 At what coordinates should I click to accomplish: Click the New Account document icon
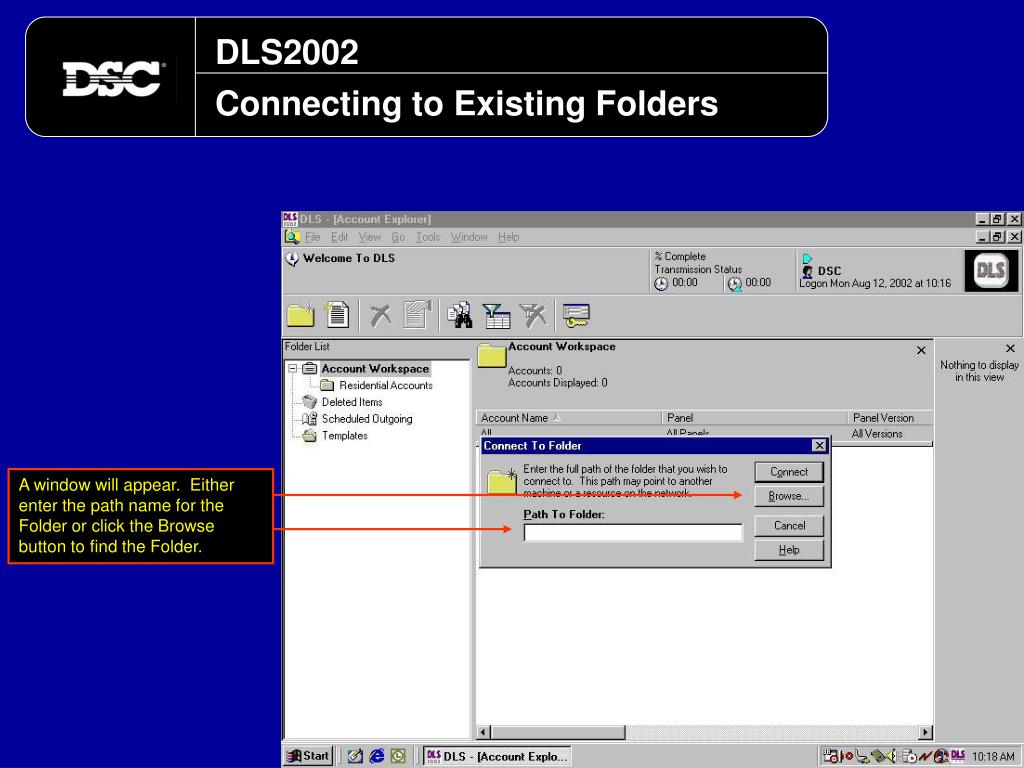tap(337, 314)
